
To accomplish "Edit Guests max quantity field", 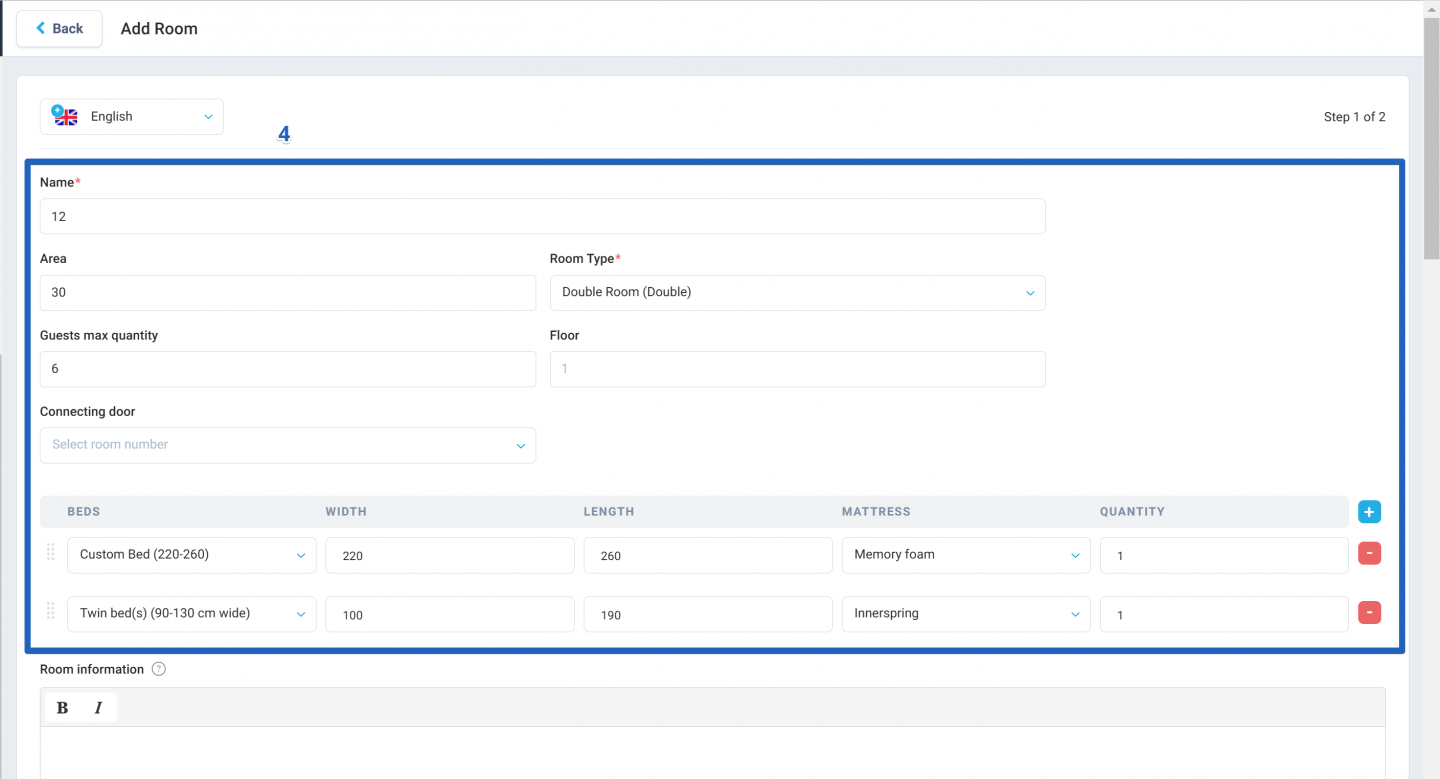I will coord(288,369).
